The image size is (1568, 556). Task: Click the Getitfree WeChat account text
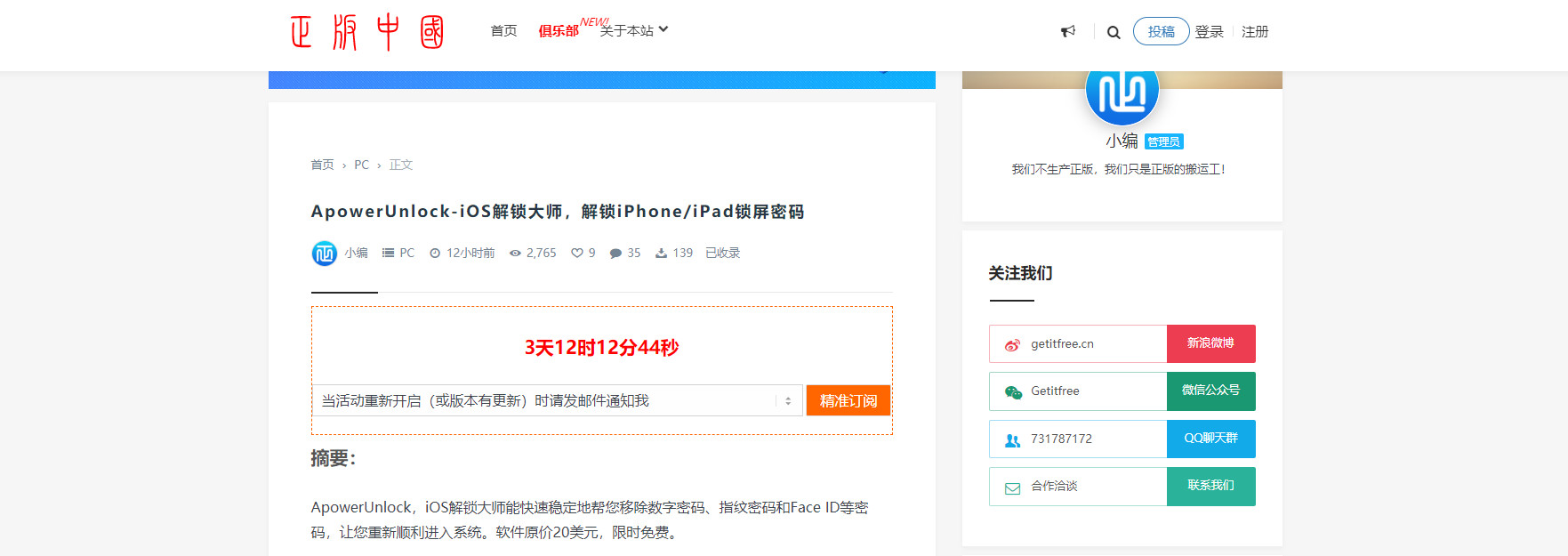click(1055, 391)
